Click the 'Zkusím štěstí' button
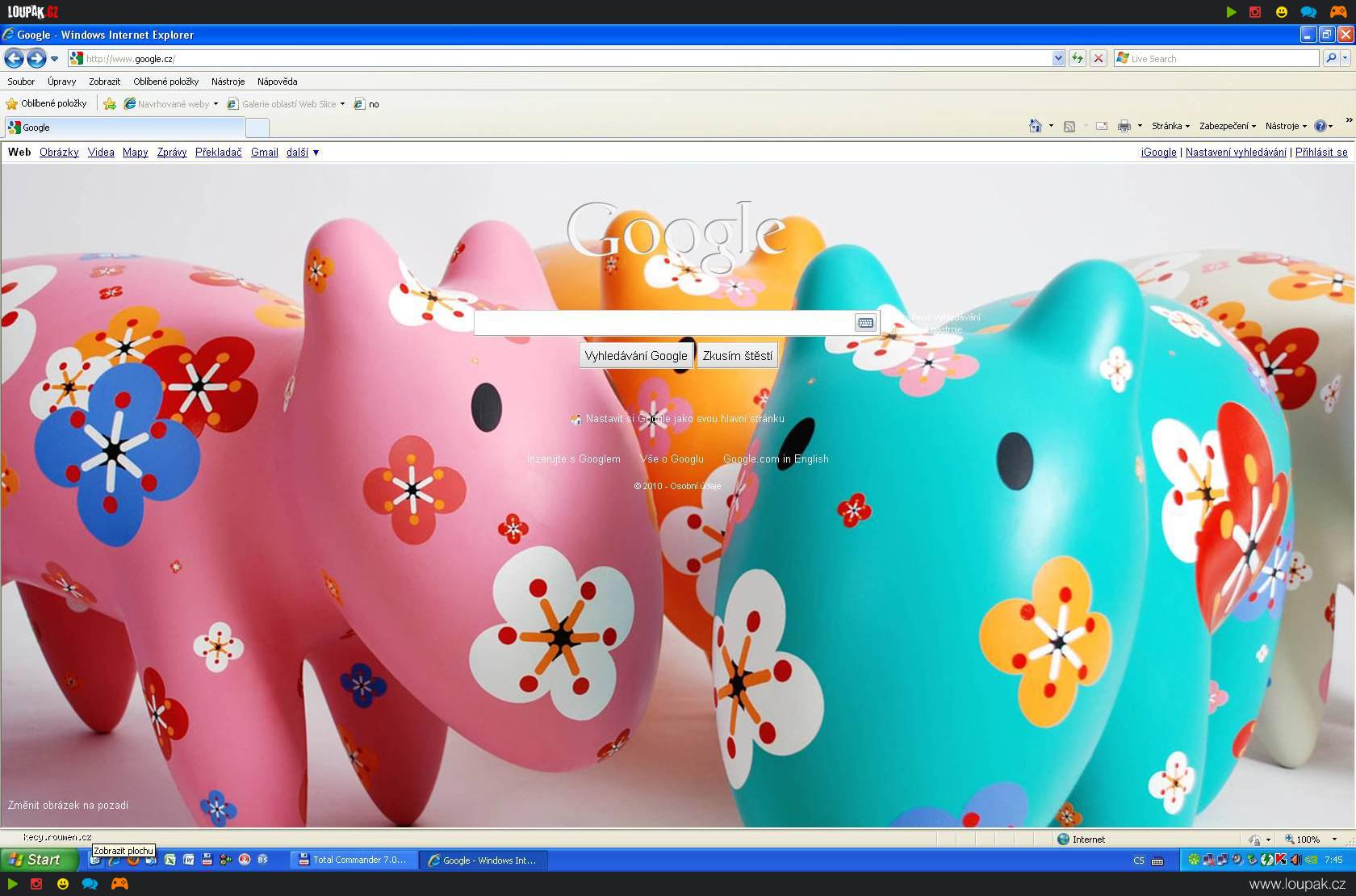Screen dimensions: 1356x896 tap(737, 356)
